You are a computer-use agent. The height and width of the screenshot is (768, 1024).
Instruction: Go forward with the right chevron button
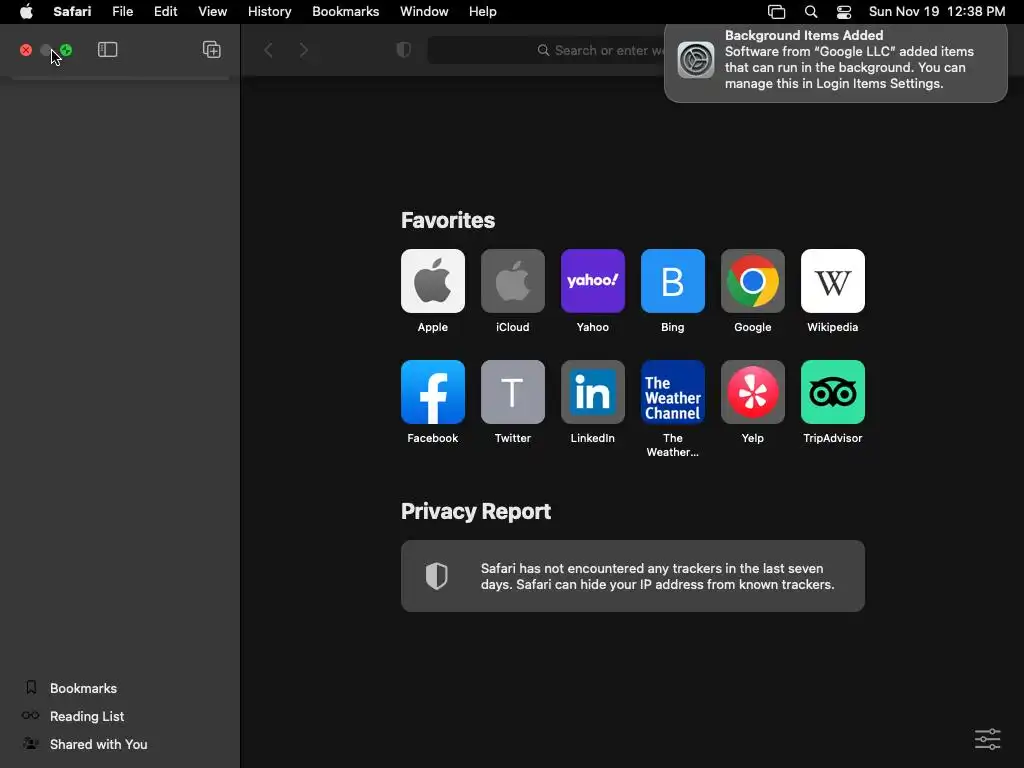coord(304,50)
